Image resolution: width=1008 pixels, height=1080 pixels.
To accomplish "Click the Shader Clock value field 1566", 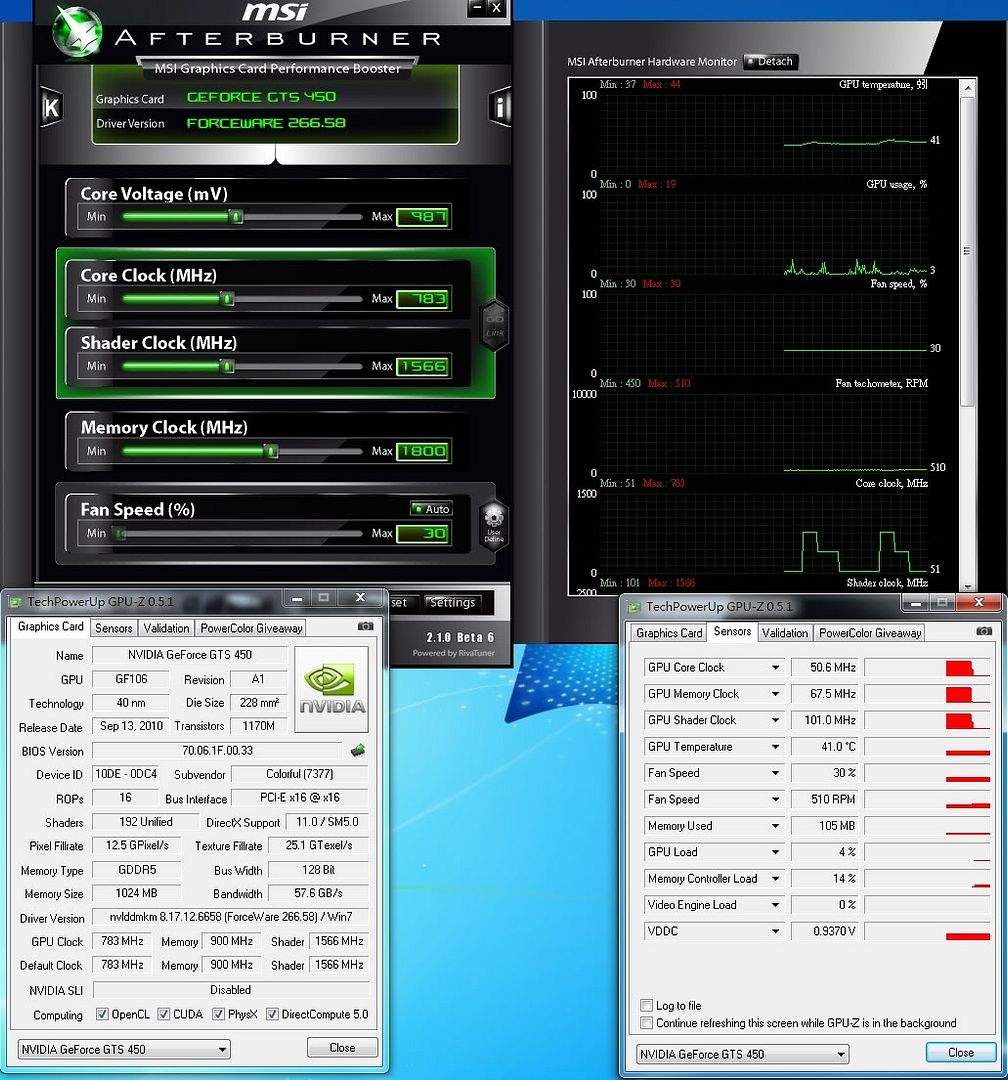I will pyautogui.click(x=424, y=366).
